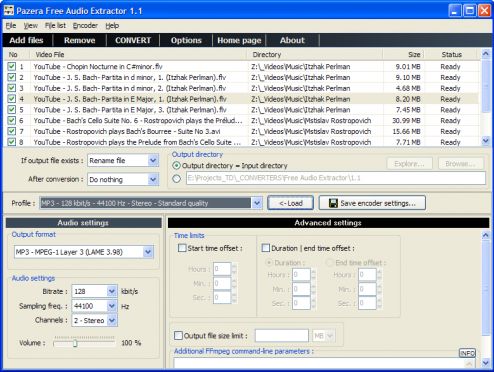The image size is (494, 372).
Task: Click Home page in the toolbar
Action: click(x=239, y=40)
